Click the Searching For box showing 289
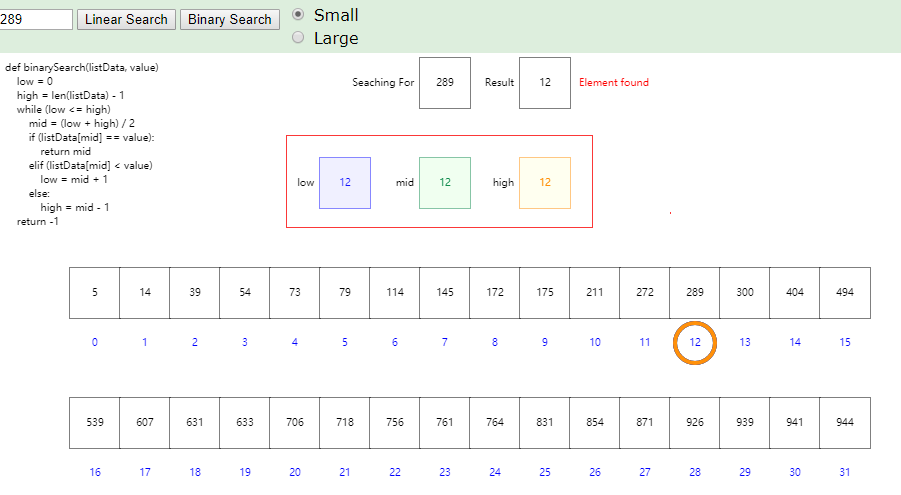 pyautogui.click(x=445, y=83)
